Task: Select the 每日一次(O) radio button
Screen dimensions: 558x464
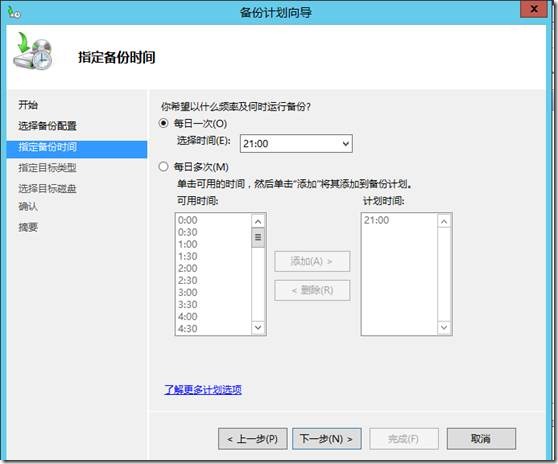Action: (x=163, y=123)
